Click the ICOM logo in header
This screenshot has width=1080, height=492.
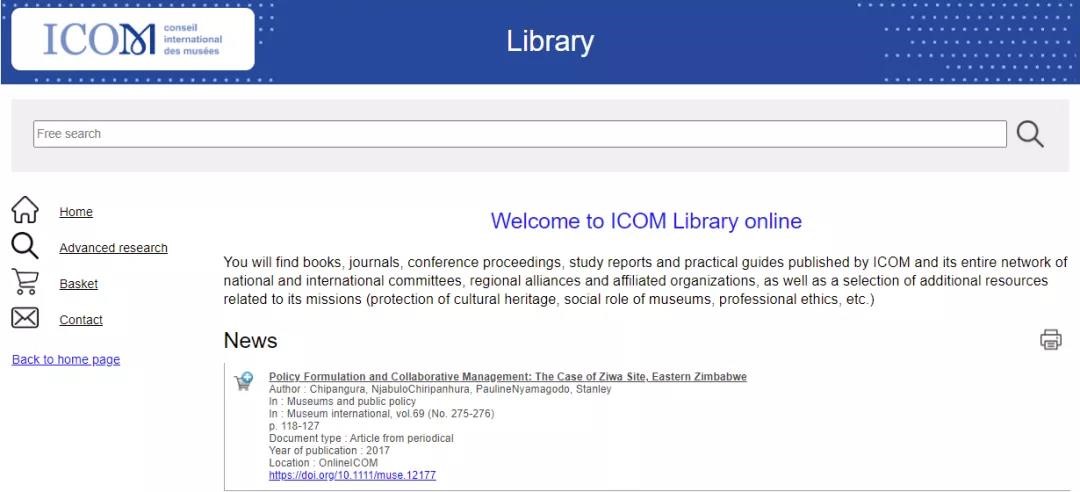tap(133, 39)
